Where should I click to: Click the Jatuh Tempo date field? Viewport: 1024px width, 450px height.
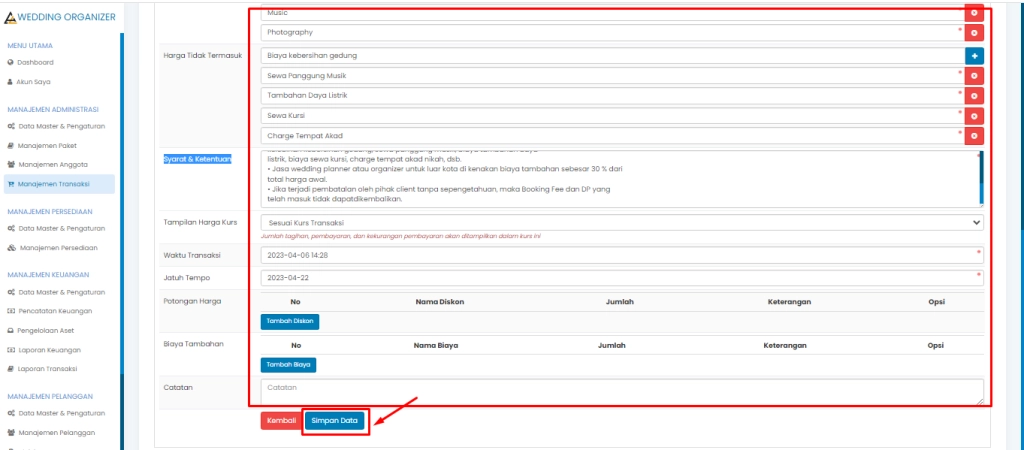[x=621, y=277]
